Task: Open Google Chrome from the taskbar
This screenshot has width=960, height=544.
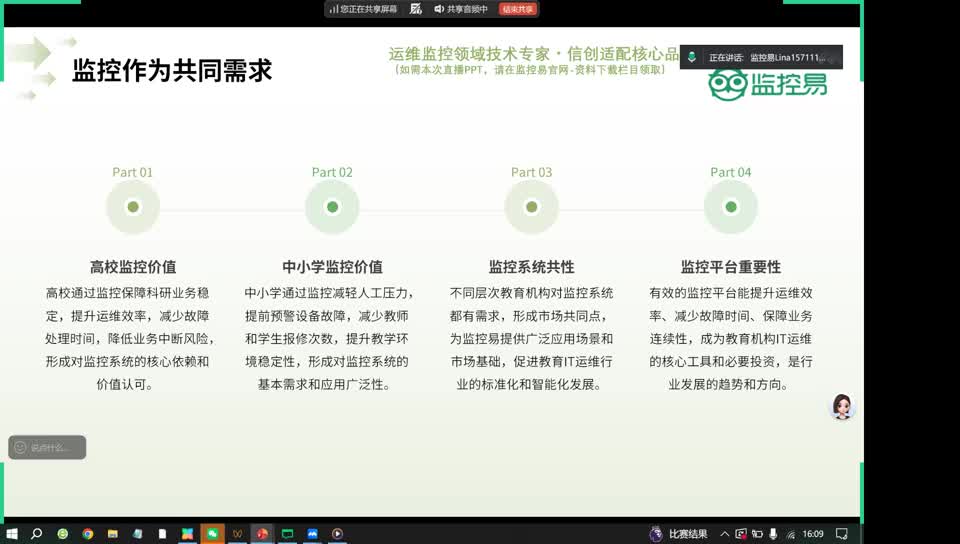Action: click(x=88, y=534)
